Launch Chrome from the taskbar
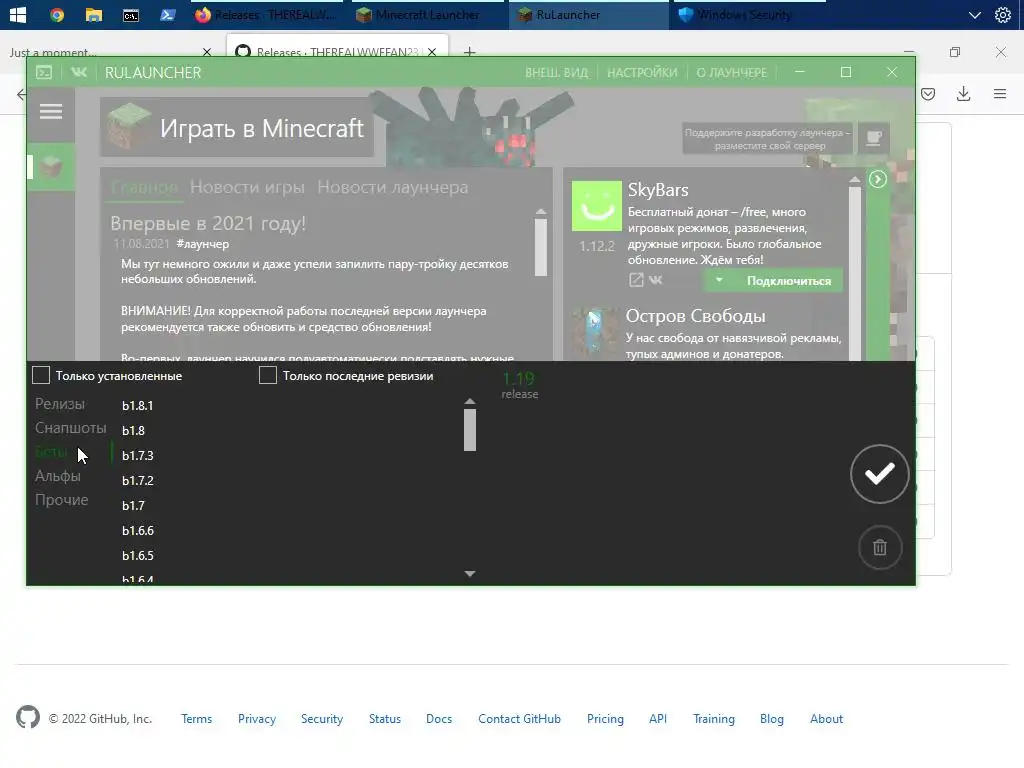The height and width of the screenshot is (768, 1024). (x=57, y=14)
